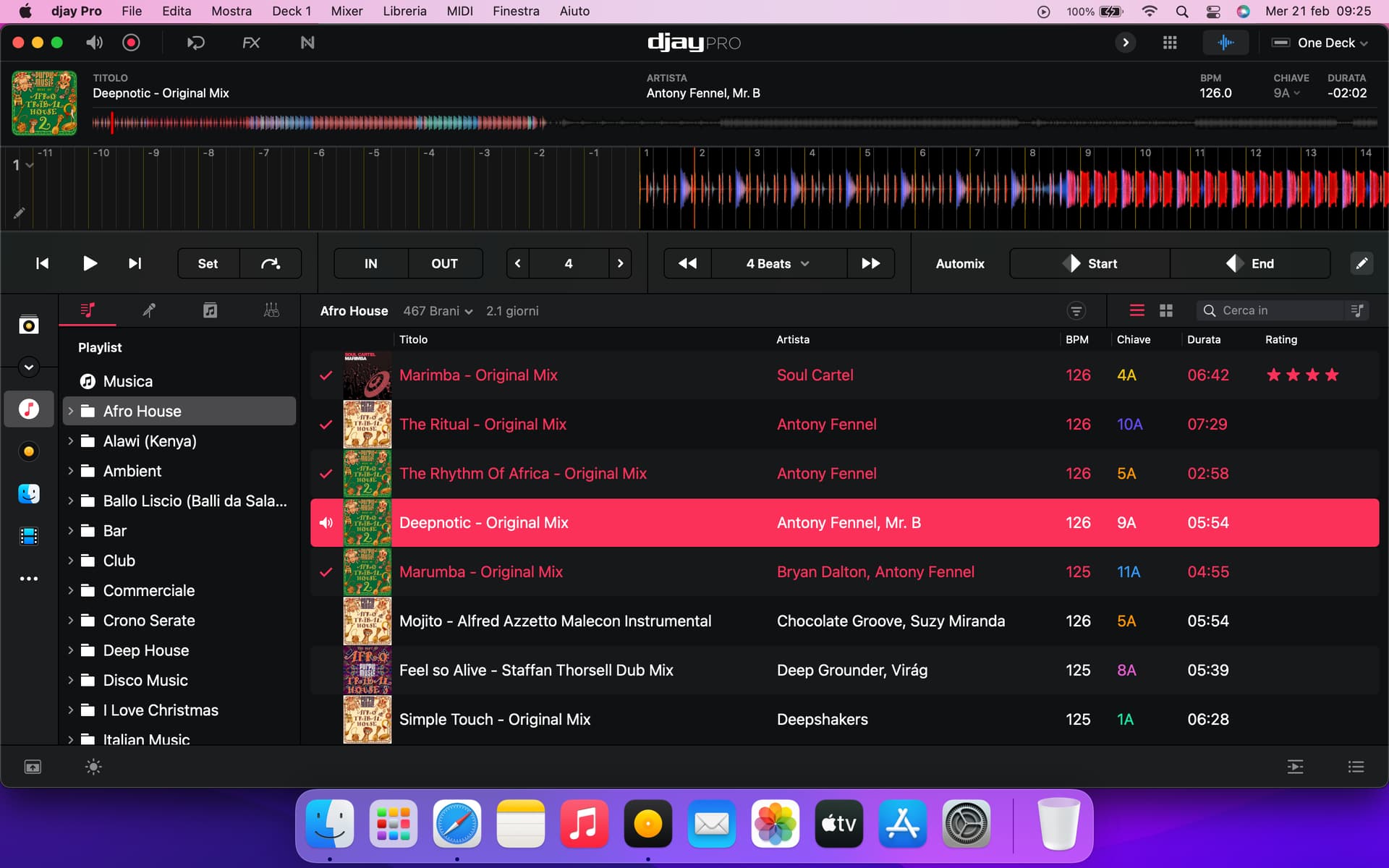Expand the deck 1 chevron selector
Viewport: 1389px width, 868px height.
(22, 165)
